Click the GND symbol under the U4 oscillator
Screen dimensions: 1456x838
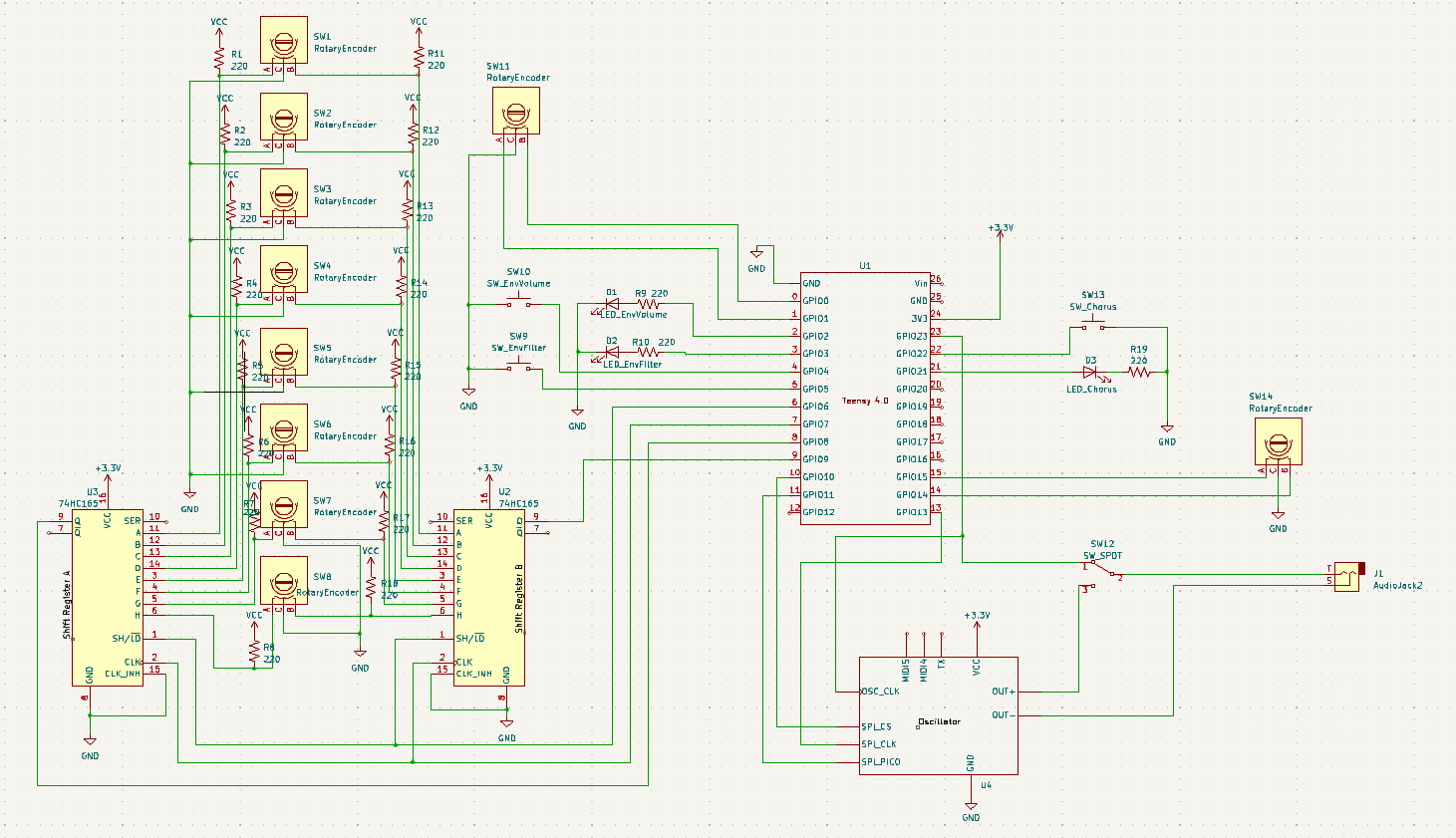click(971, 811)
